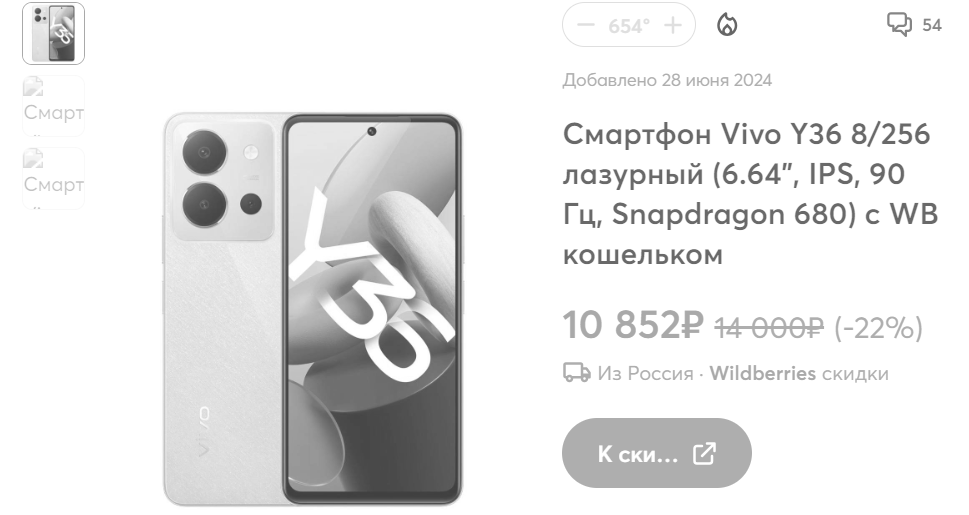Open the Wildberries store link

[763, 373]
